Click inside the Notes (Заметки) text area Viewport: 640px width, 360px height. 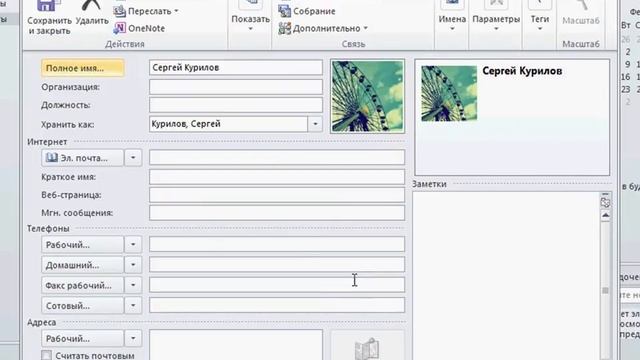(506, 276)
